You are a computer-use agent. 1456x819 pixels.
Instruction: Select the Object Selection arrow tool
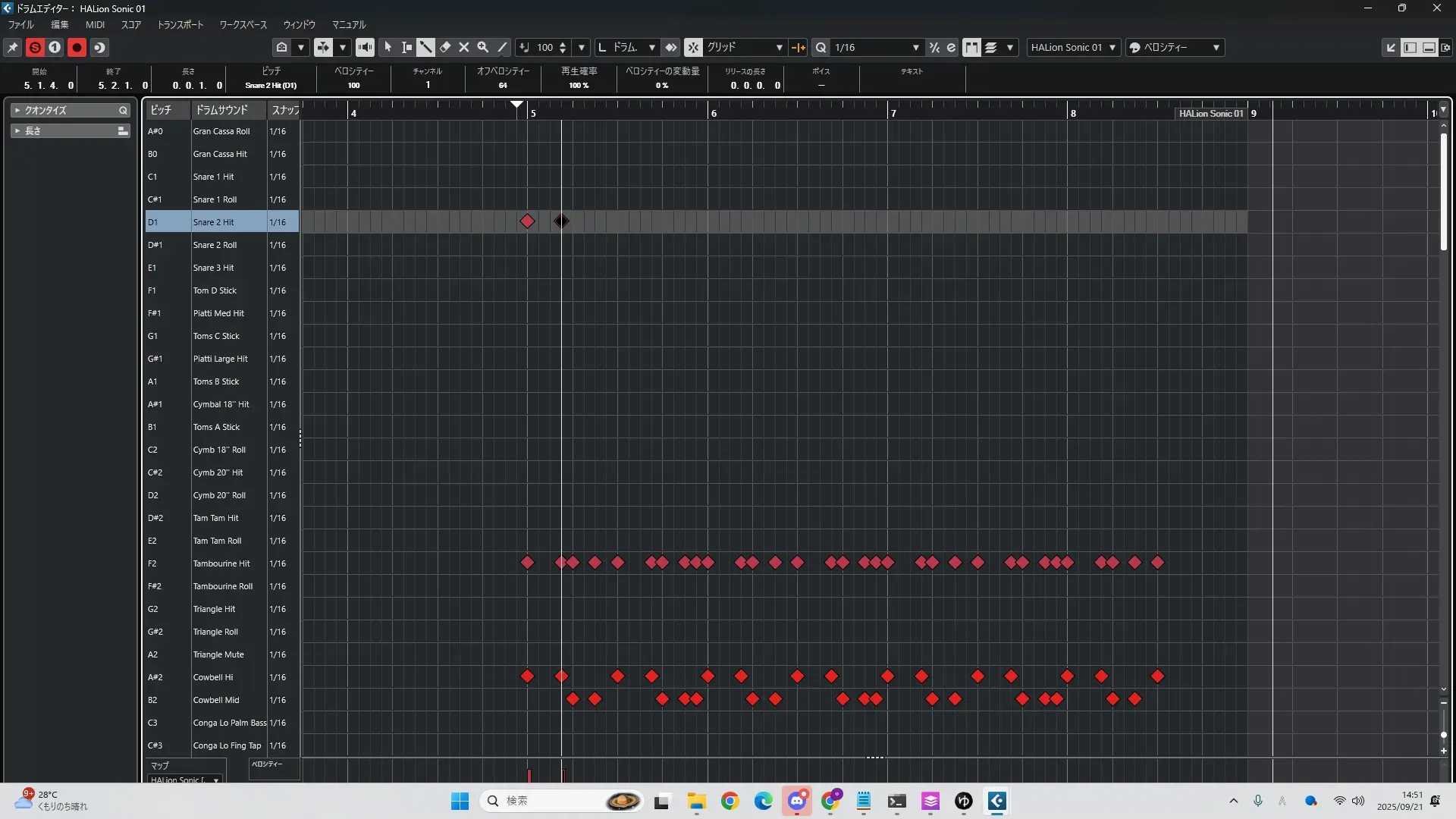tap(388, 47)
